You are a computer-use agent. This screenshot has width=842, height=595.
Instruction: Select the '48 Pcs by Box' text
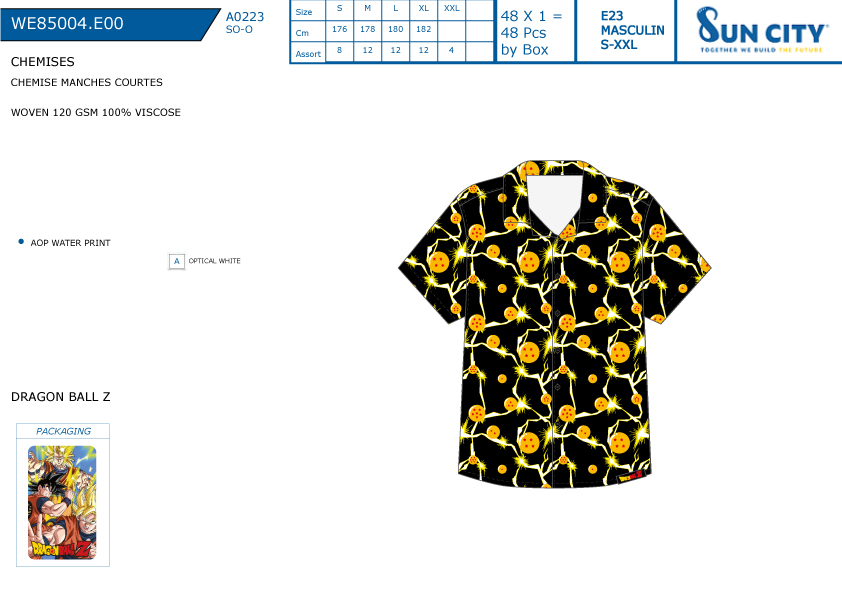coord(524,41)
